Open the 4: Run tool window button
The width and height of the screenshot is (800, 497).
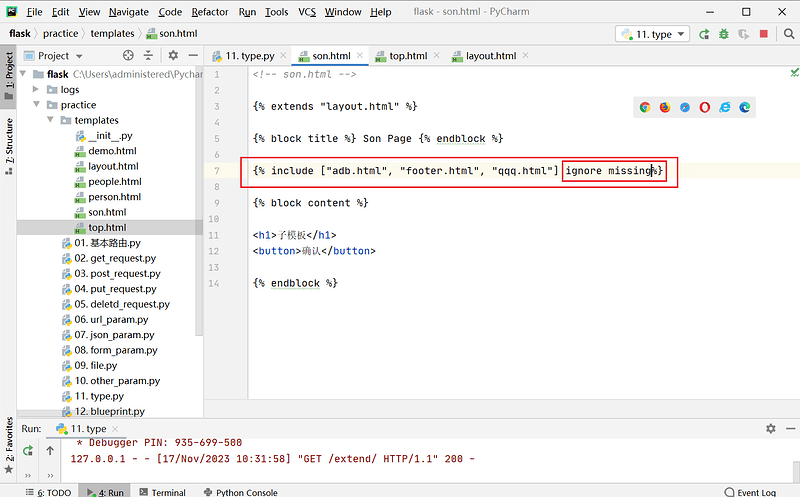[105, 492]
